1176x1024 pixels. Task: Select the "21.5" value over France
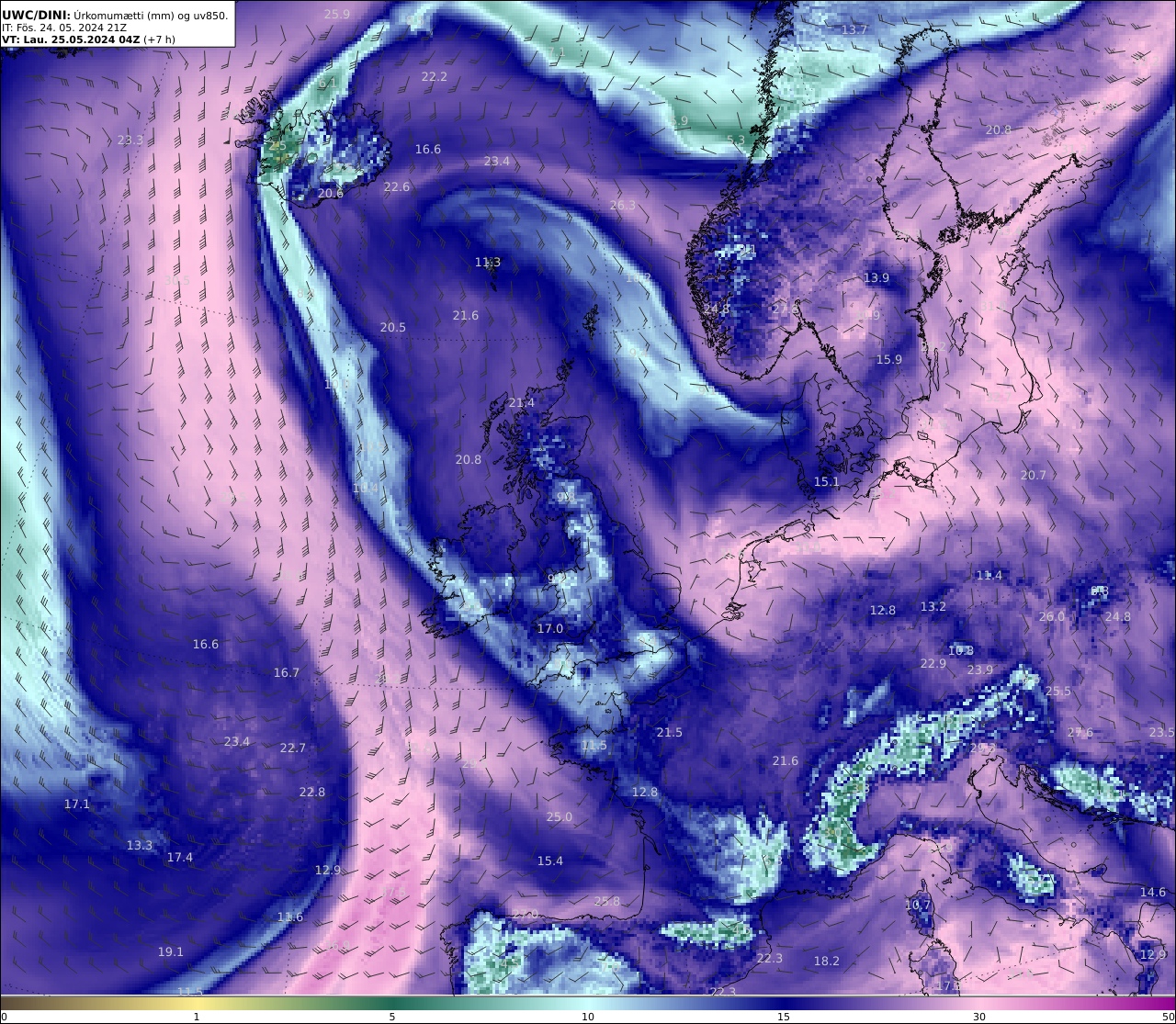[x=670, y=732]
